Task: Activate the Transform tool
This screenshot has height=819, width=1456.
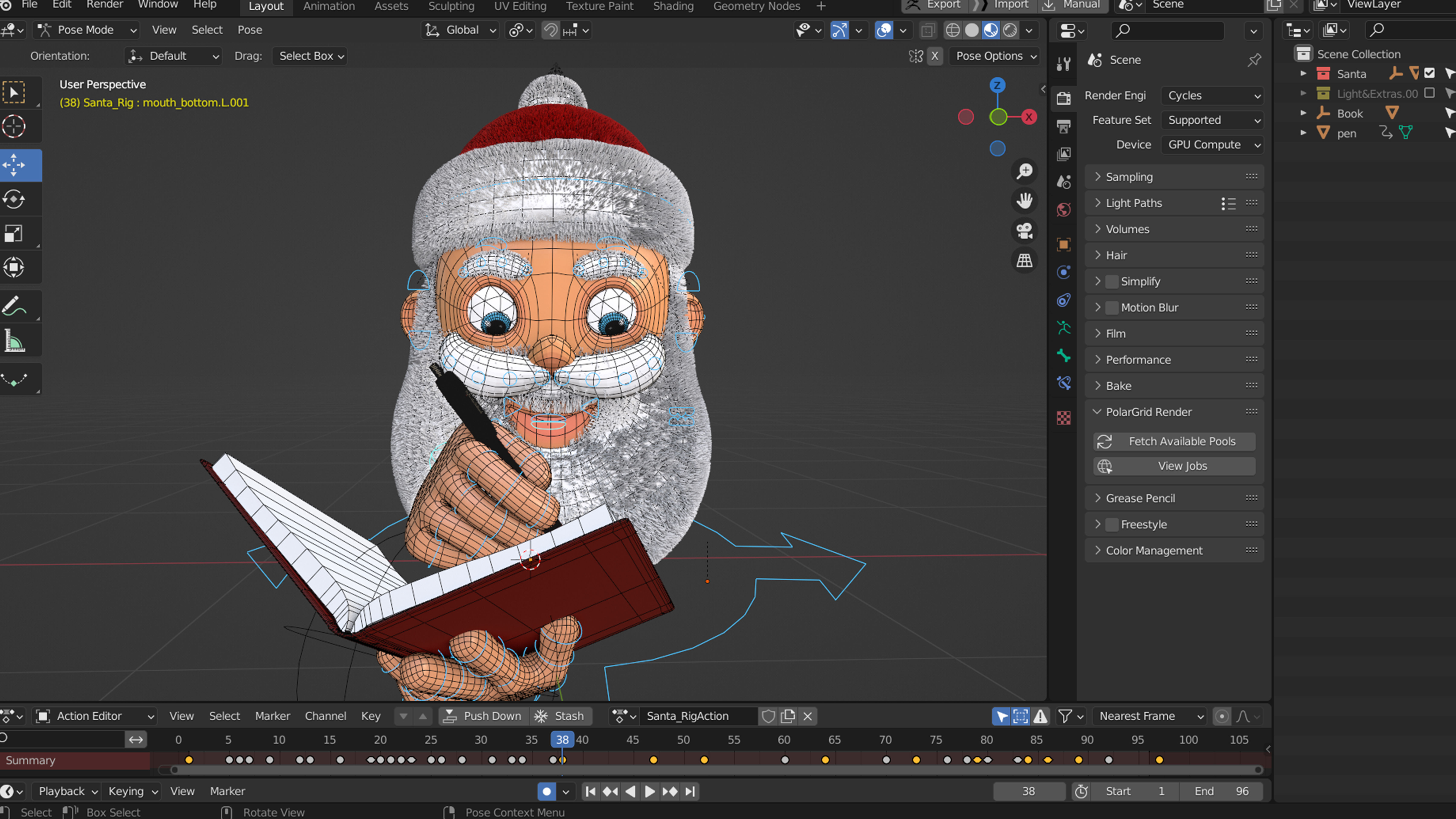Action: pos(14,267)
